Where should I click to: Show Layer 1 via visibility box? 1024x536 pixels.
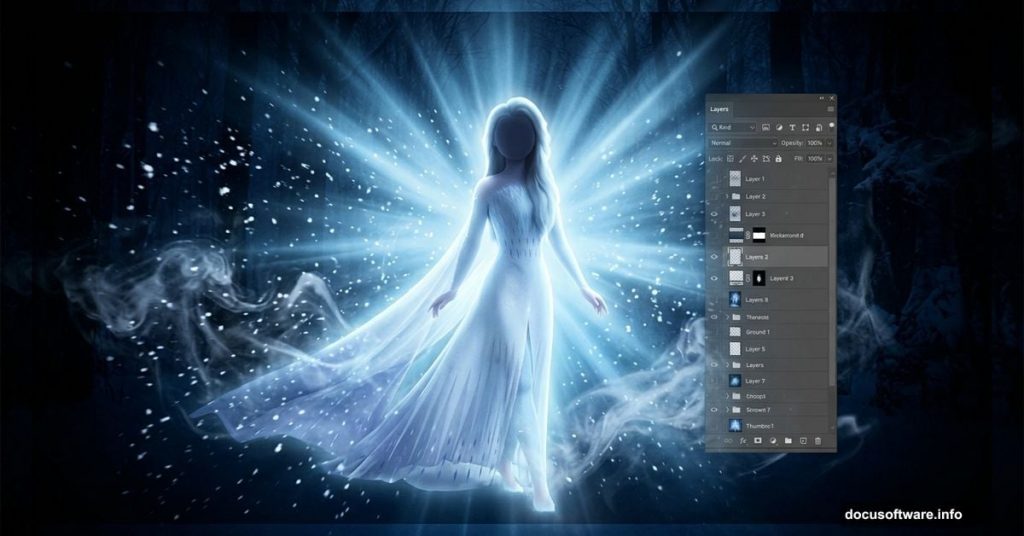click(x=714, y=178)
